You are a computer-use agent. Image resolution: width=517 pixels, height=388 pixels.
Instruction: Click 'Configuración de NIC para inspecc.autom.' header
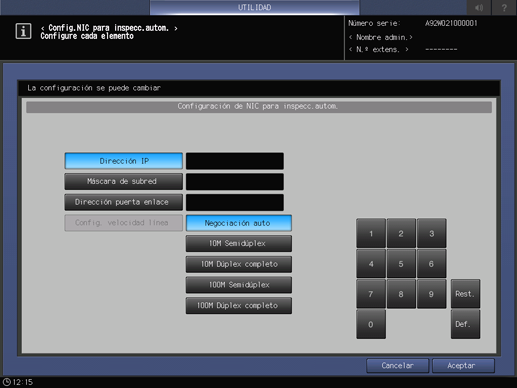257,106
